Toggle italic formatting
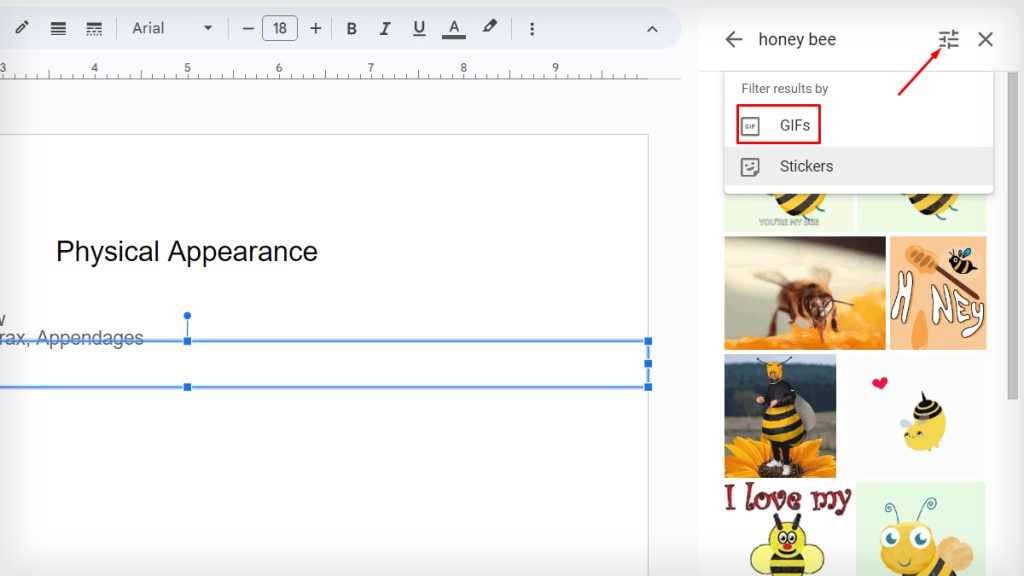 click(x=385, y=28)
